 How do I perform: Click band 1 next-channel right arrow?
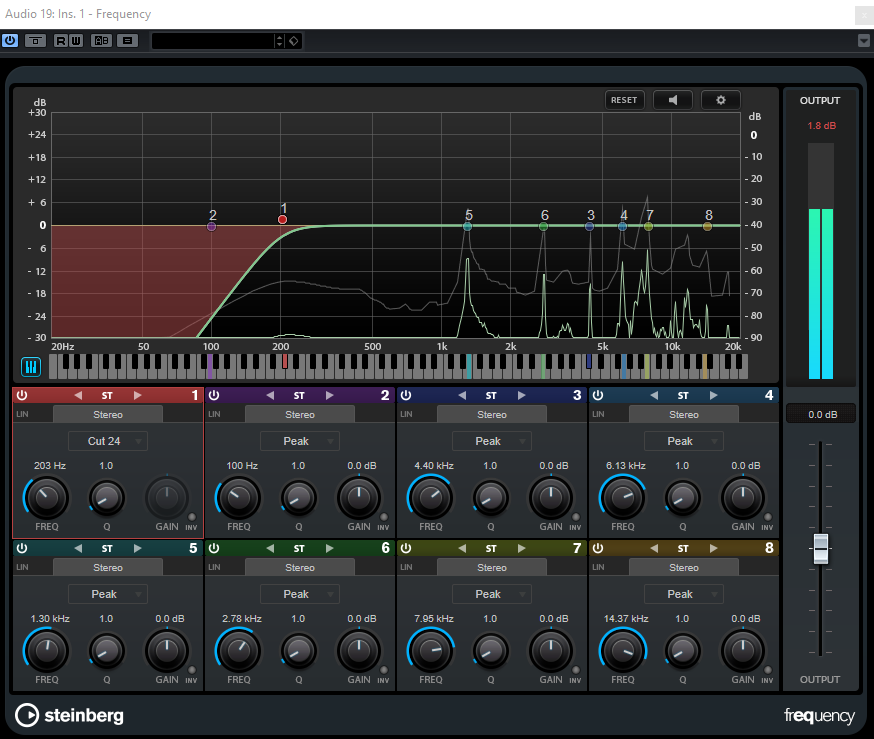coord(137,395)
